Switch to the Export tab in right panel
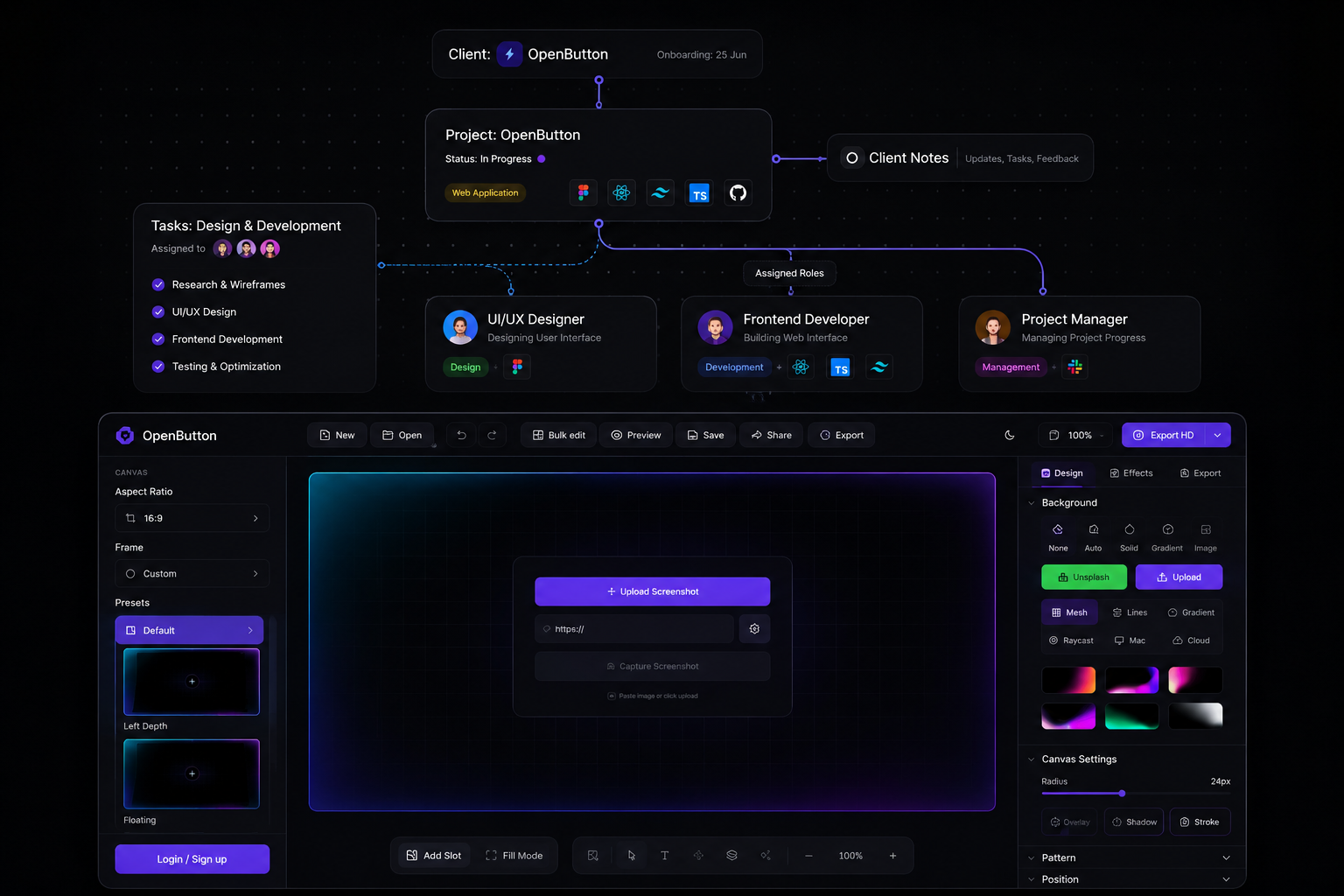 1200,472
